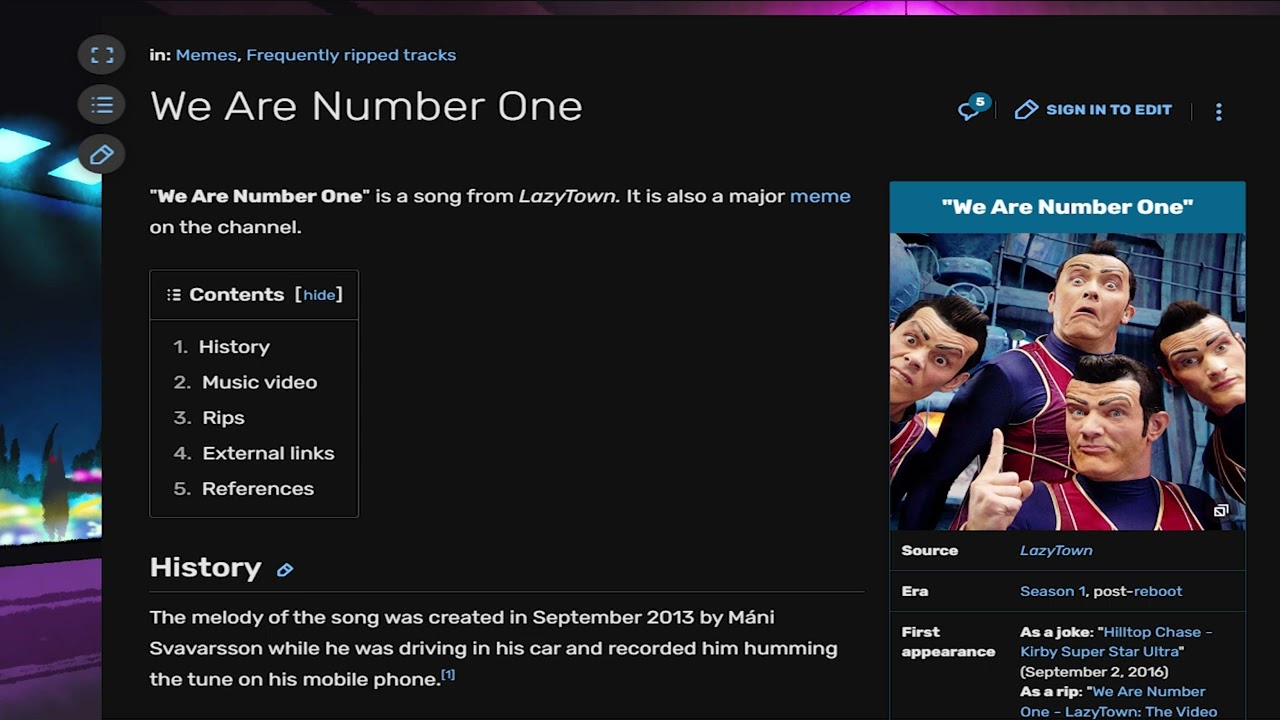Click the Robbie Rotten infobox image
1280x720 pixels.
pos(1067,382)
